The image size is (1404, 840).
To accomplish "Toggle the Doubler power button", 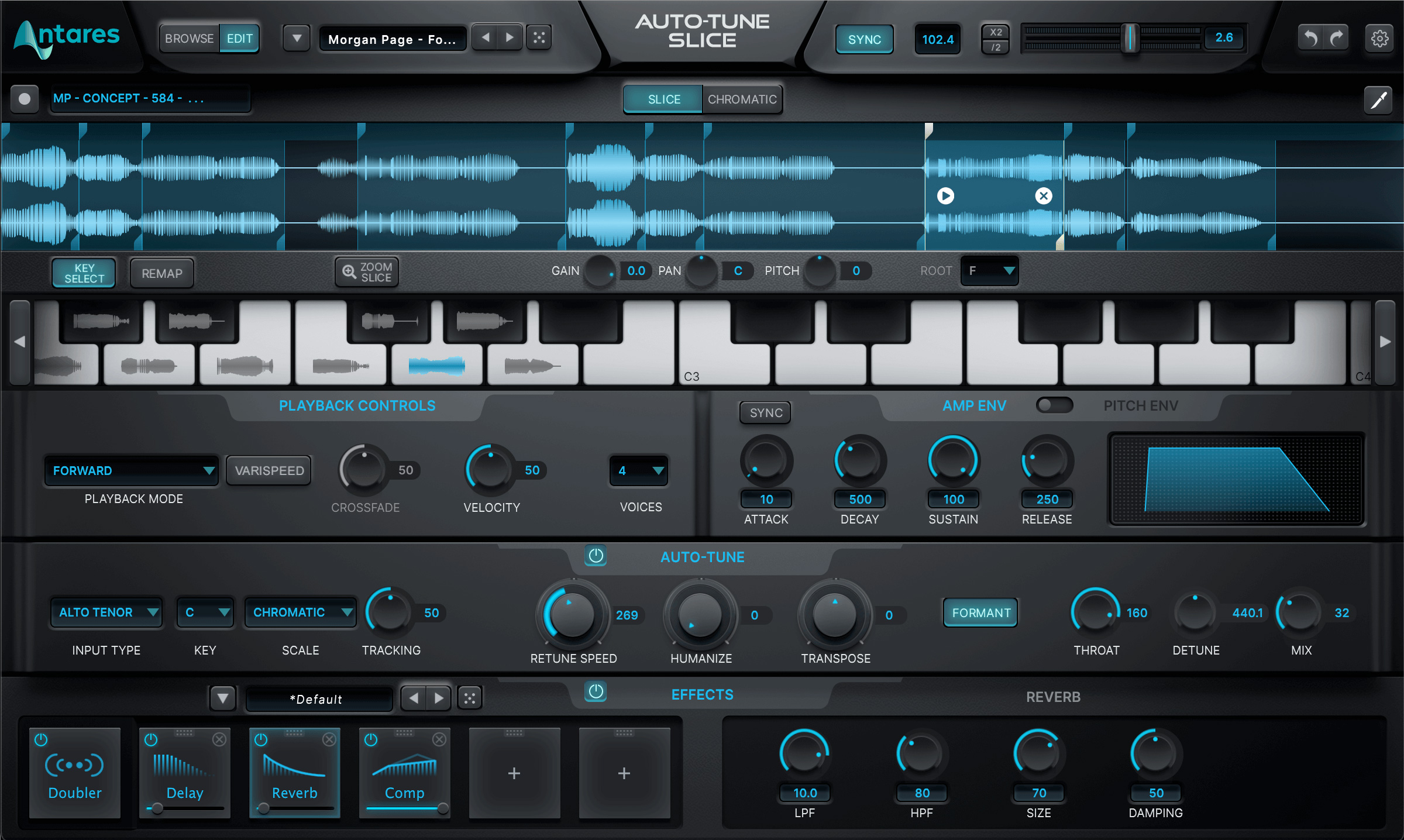I will [41, 739].
